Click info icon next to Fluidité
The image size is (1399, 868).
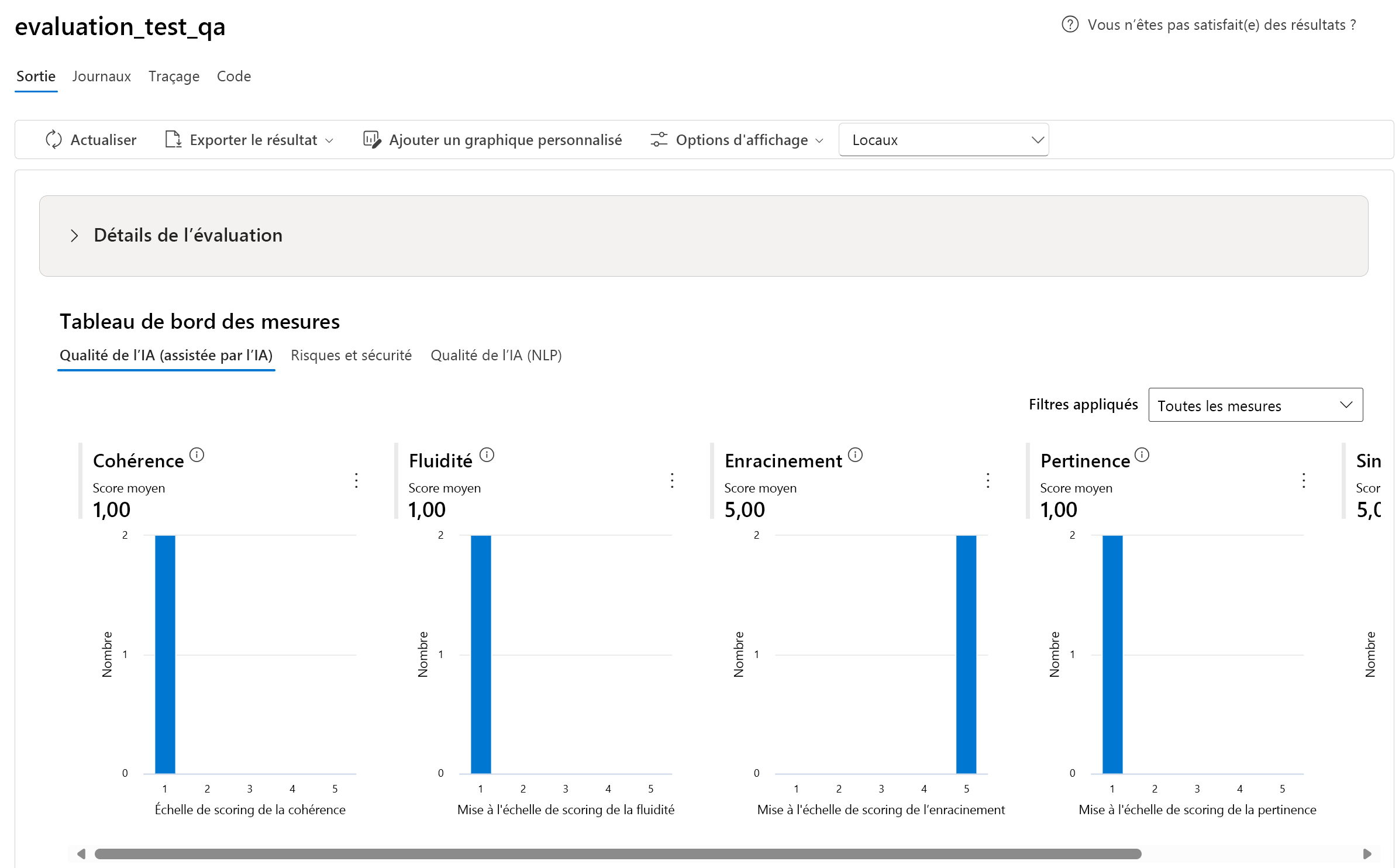click(x=487, y=454)
